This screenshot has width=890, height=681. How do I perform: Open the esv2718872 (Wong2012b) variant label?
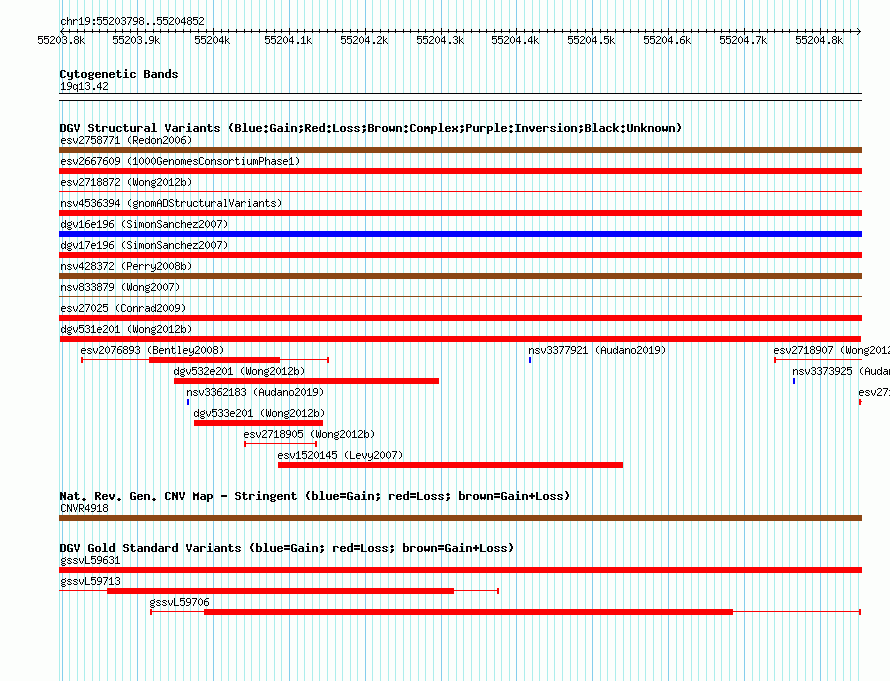click(126, 182)
